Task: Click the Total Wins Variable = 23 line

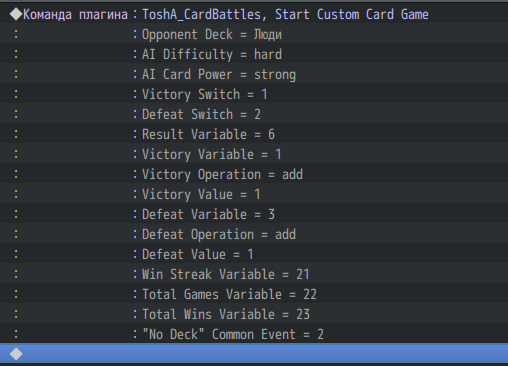Action: point(254,314)
